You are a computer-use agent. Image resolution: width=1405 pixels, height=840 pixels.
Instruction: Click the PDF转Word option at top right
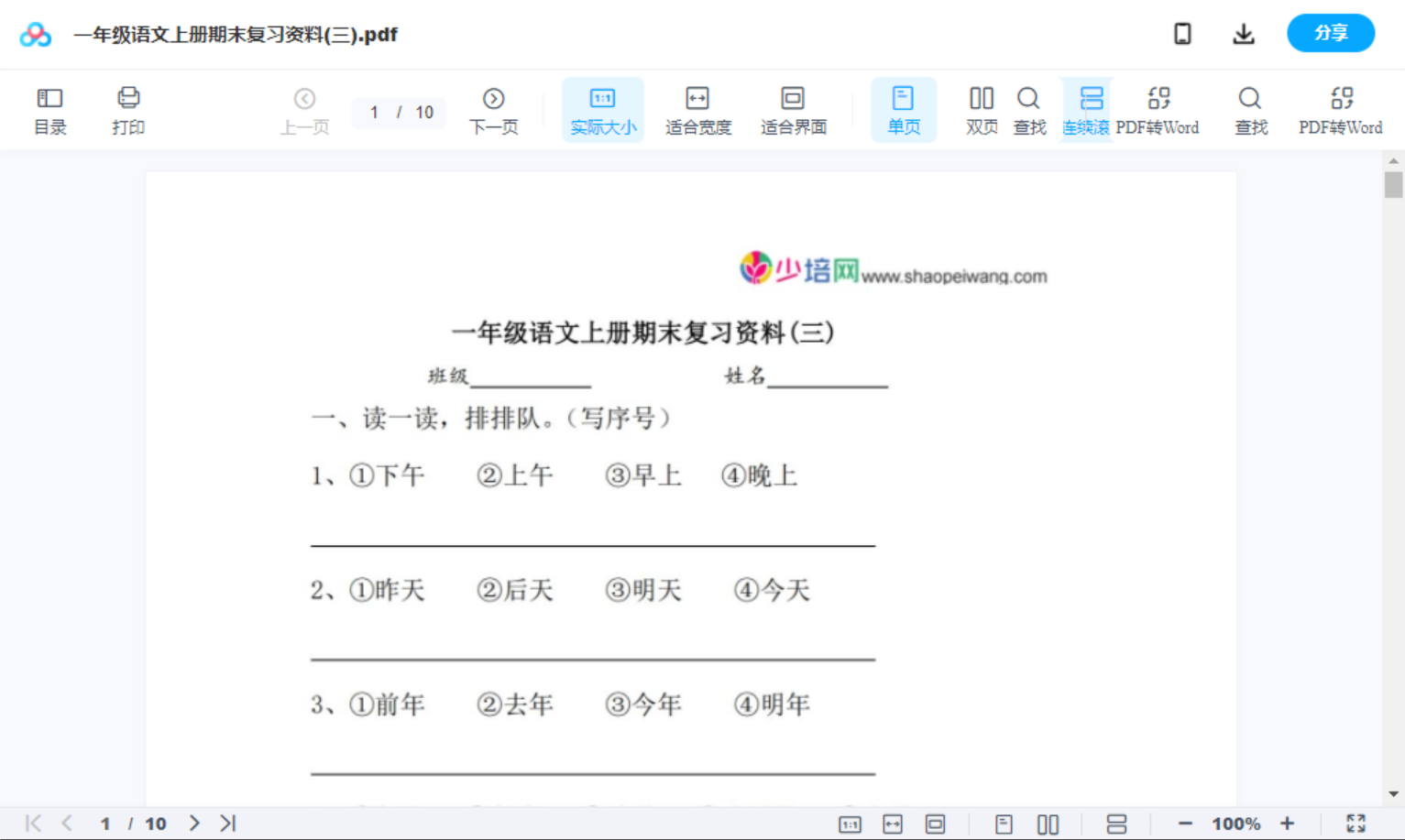coord(1341,109)
